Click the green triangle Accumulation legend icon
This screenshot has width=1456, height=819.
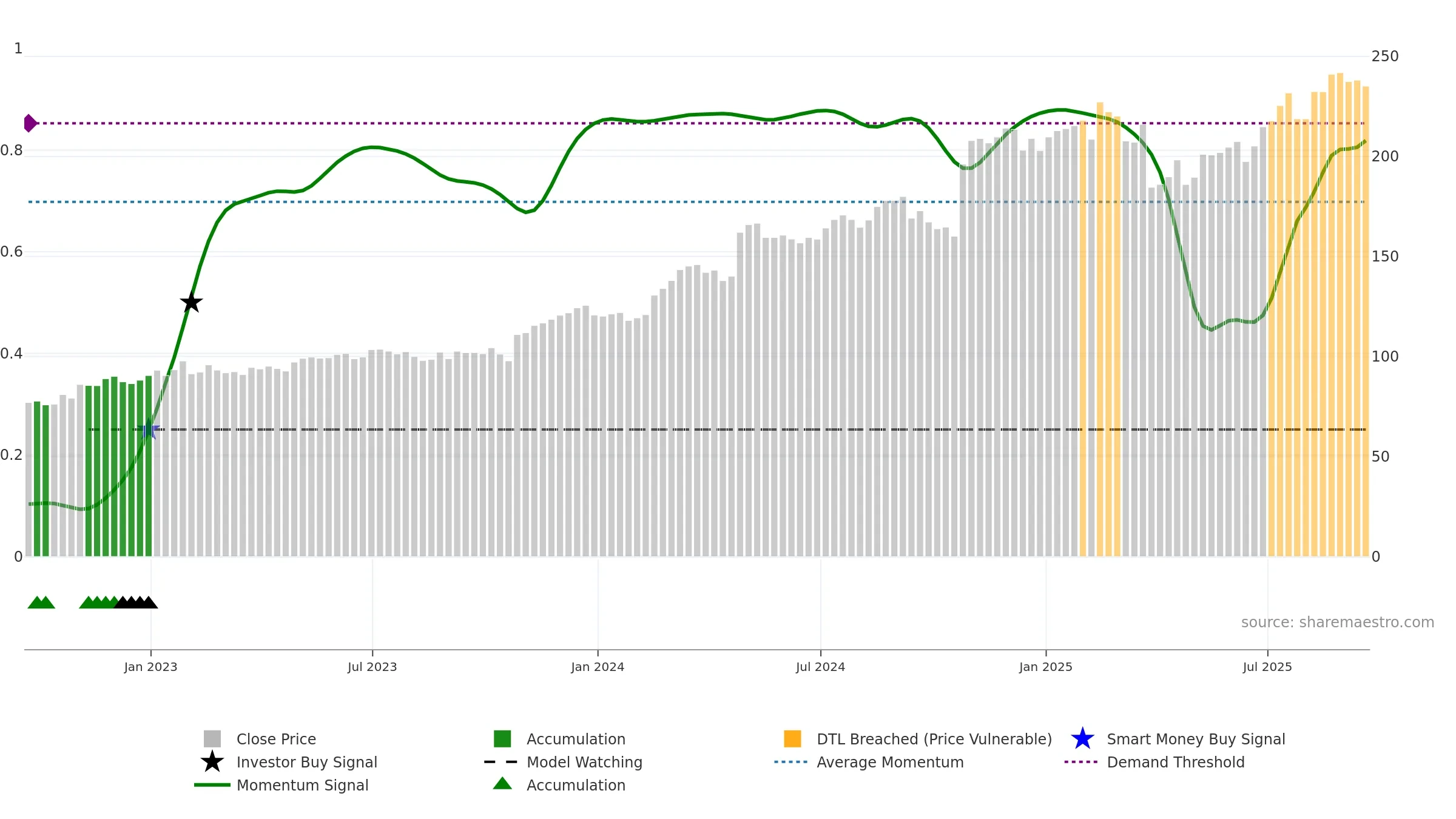502,783
